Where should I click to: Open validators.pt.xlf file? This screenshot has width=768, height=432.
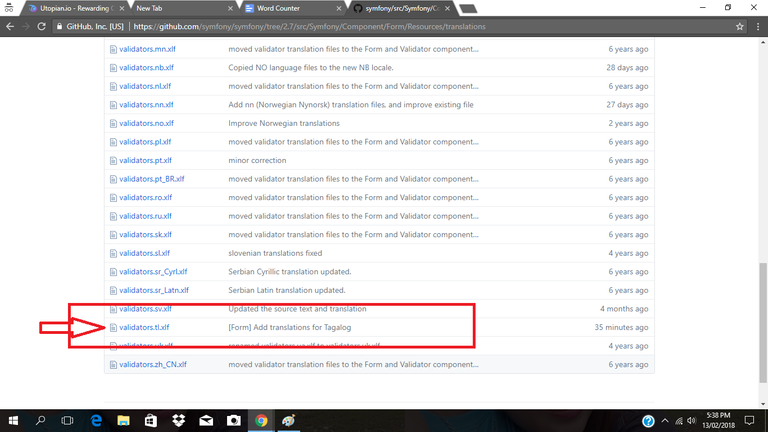[x=145, y=161]
